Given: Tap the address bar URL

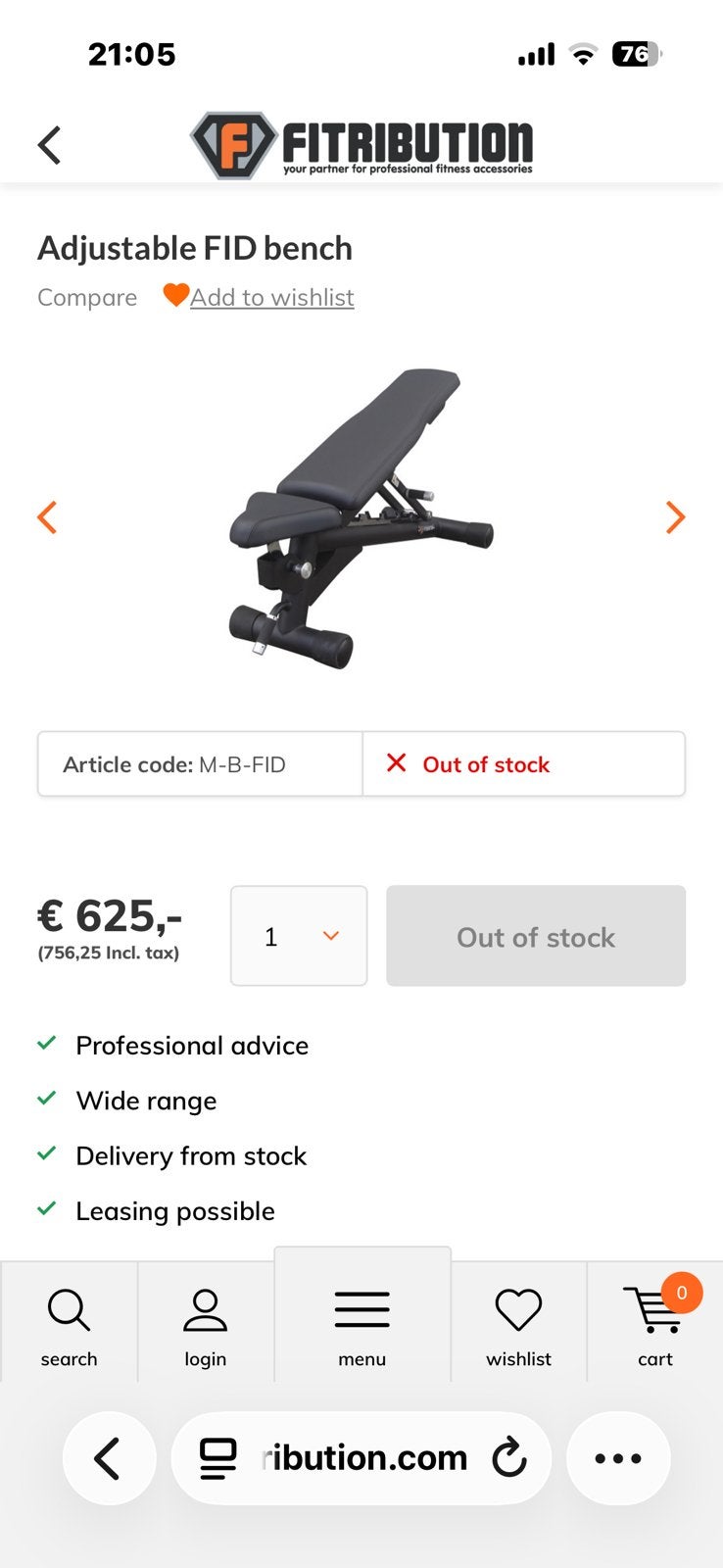Looking at the screenshot, I should 364,1458.
